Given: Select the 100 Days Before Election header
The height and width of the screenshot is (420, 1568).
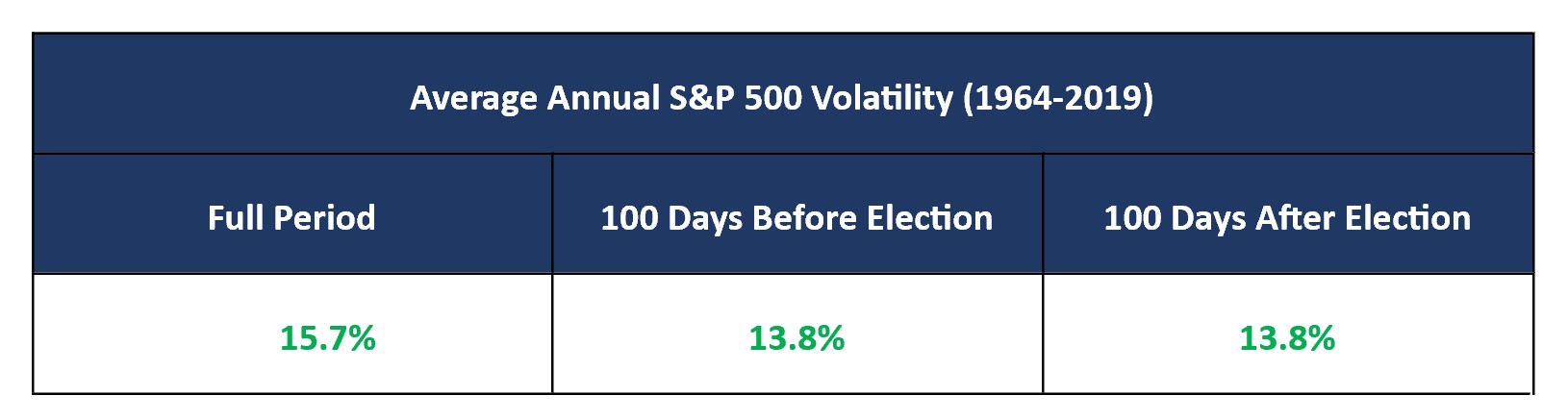Looking at the screenshot, I should [x=797, y=217].
